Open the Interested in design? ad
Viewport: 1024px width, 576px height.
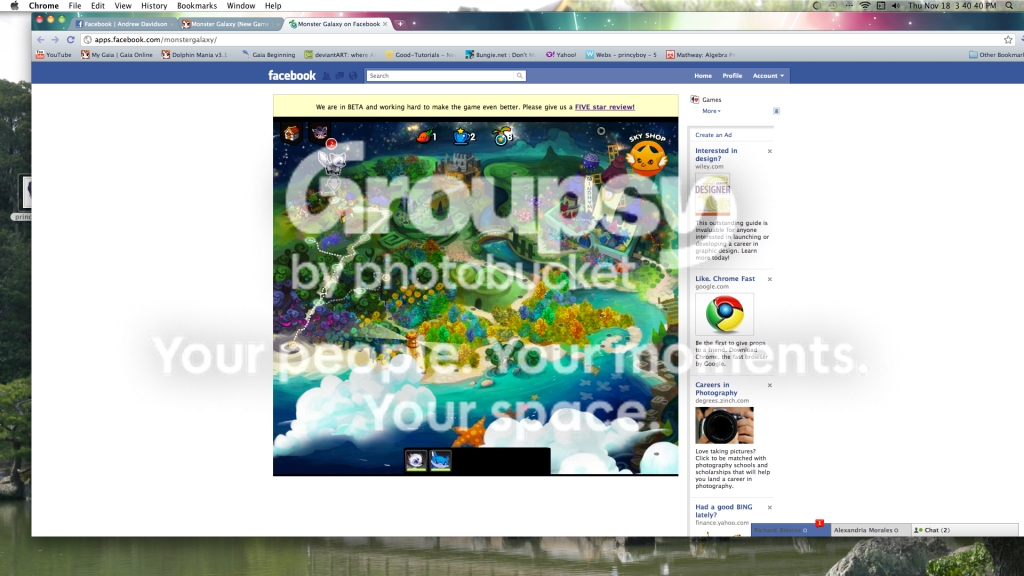pyautogui.click(x=716, y=154)
